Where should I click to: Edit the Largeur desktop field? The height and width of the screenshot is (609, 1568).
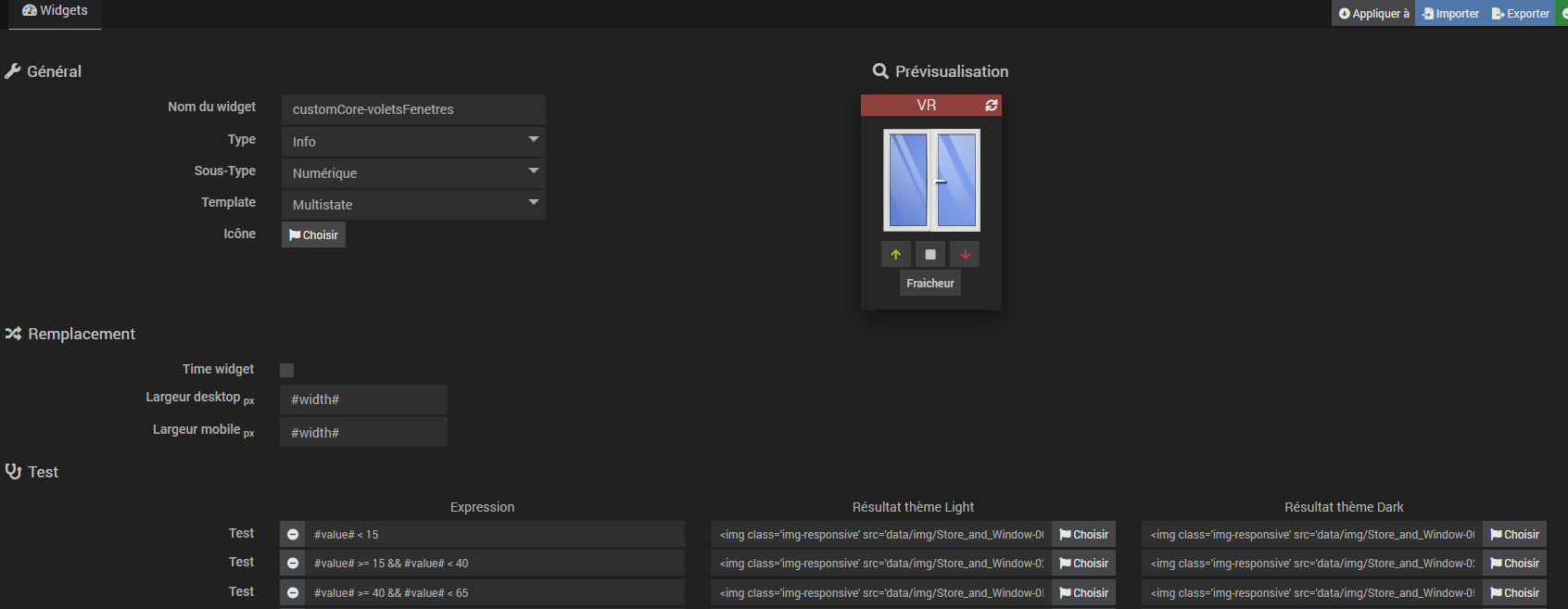click(363, 400)
